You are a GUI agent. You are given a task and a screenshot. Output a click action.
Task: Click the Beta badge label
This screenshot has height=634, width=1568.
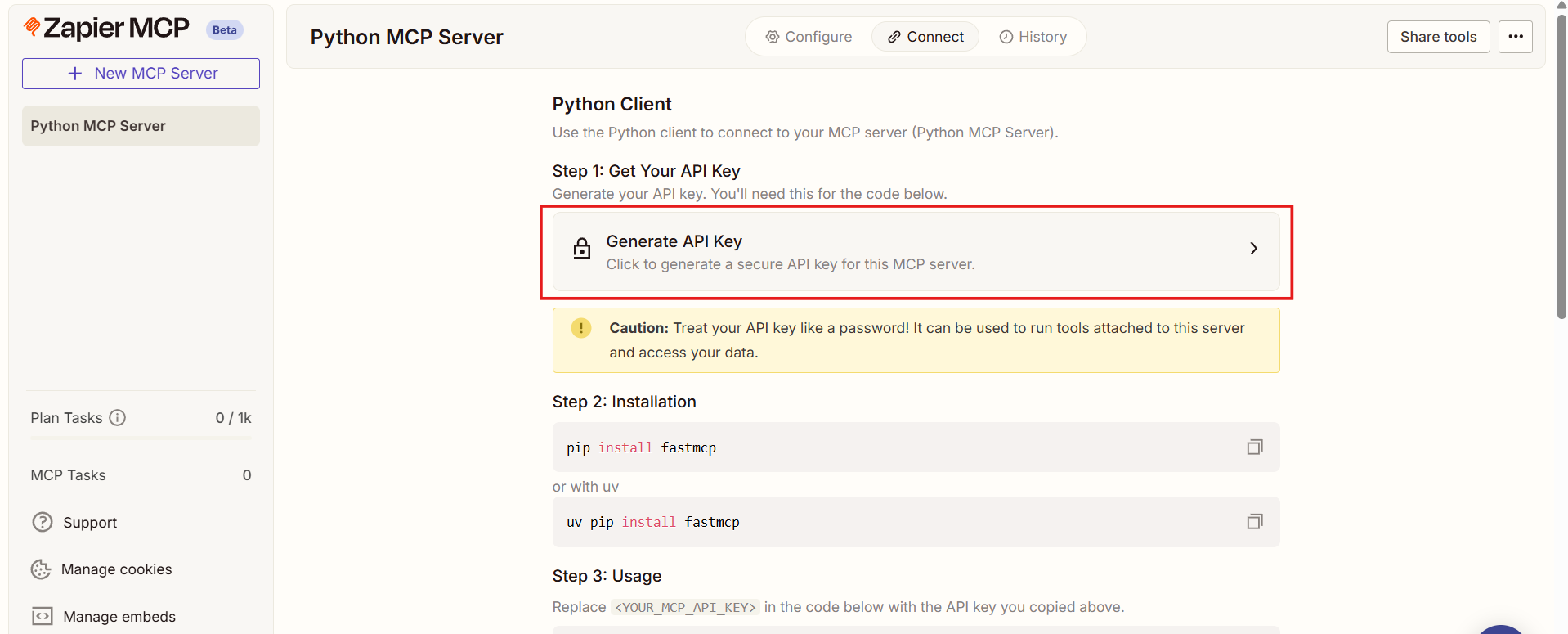224,30
